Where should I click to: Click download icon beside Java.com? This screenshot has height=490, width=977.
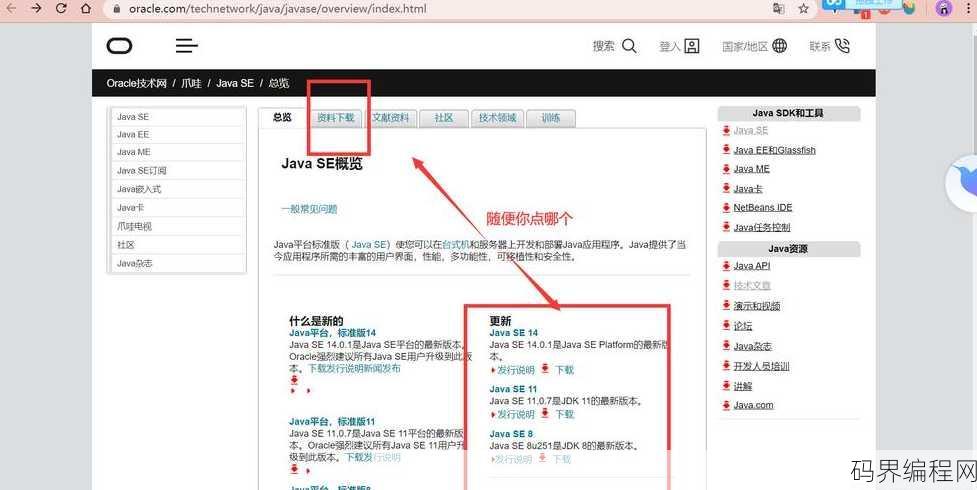[x=726, y=405]
